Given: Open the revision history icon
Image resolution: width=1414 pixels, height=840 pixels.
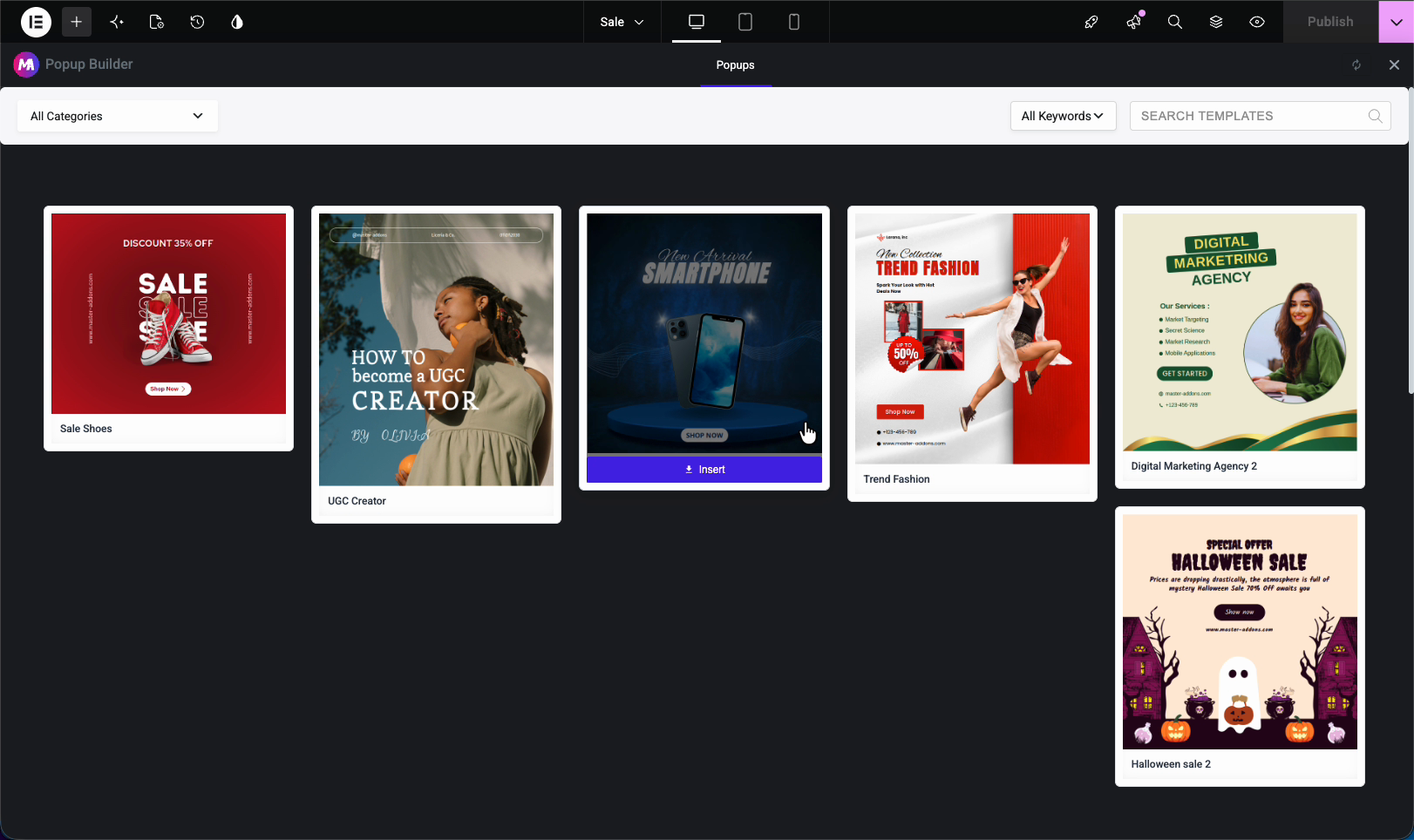Looking at the screenshot, I should click(197, 22).
